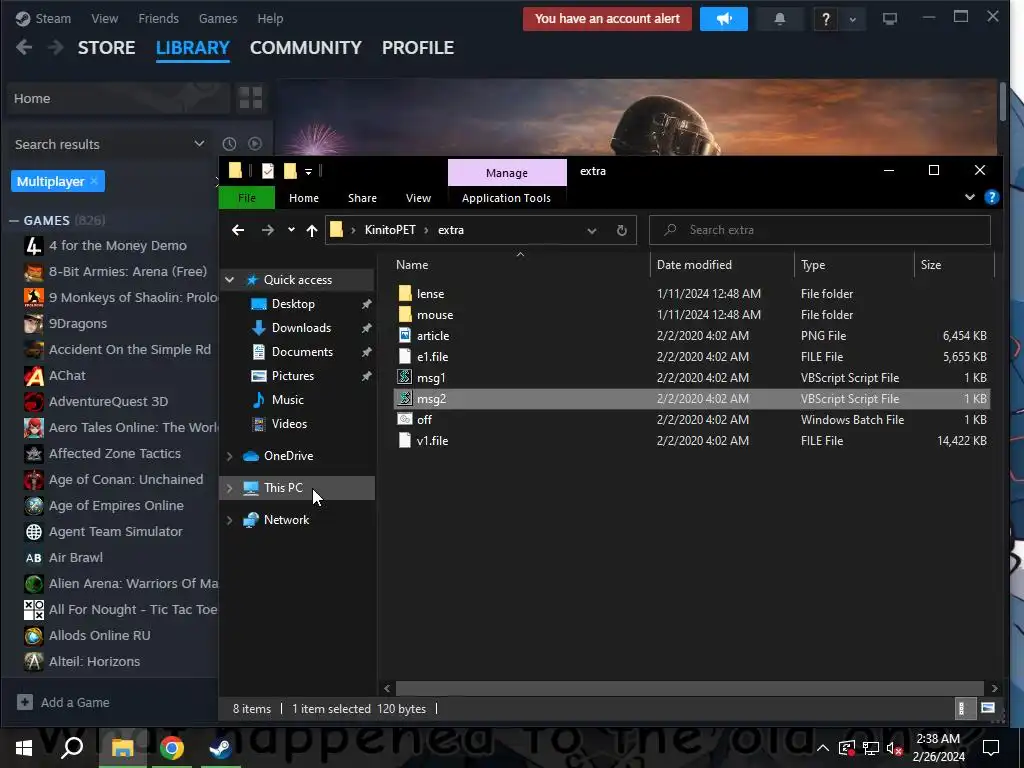
Task: Open File Explorer from the taskbar
Action: [122, 748]
